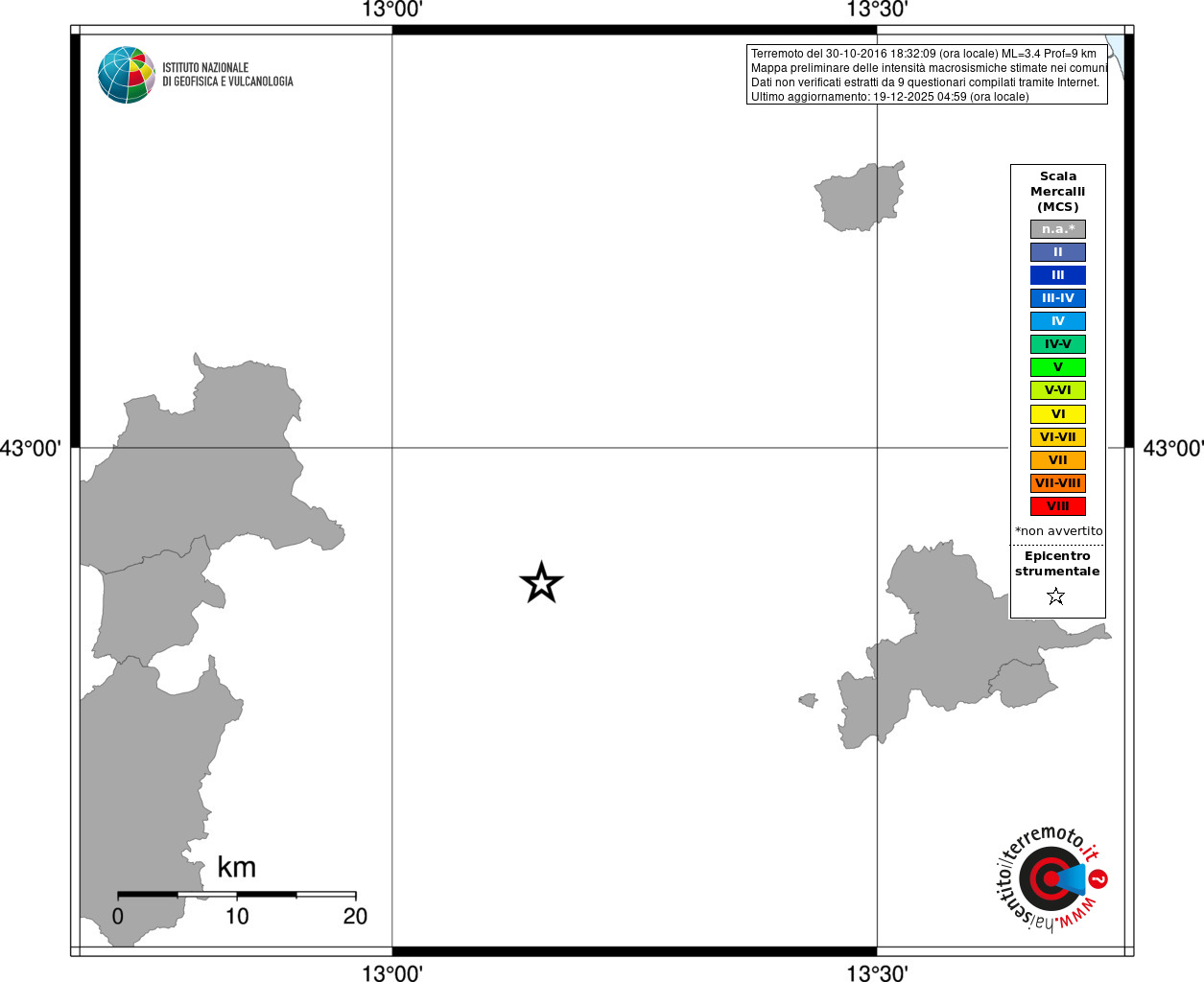This screenshot has width=1204, height=982.
Task: Click the 'Epicentro strumentale' legend label
Action: (1057, 564)
